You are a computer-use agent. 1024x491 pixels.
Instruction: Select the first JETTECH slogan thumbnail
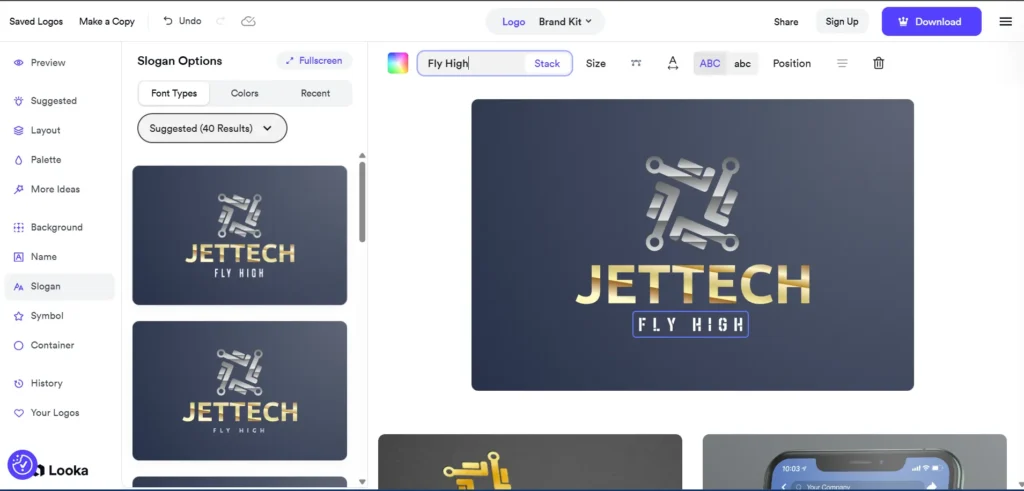click(240, 235)
